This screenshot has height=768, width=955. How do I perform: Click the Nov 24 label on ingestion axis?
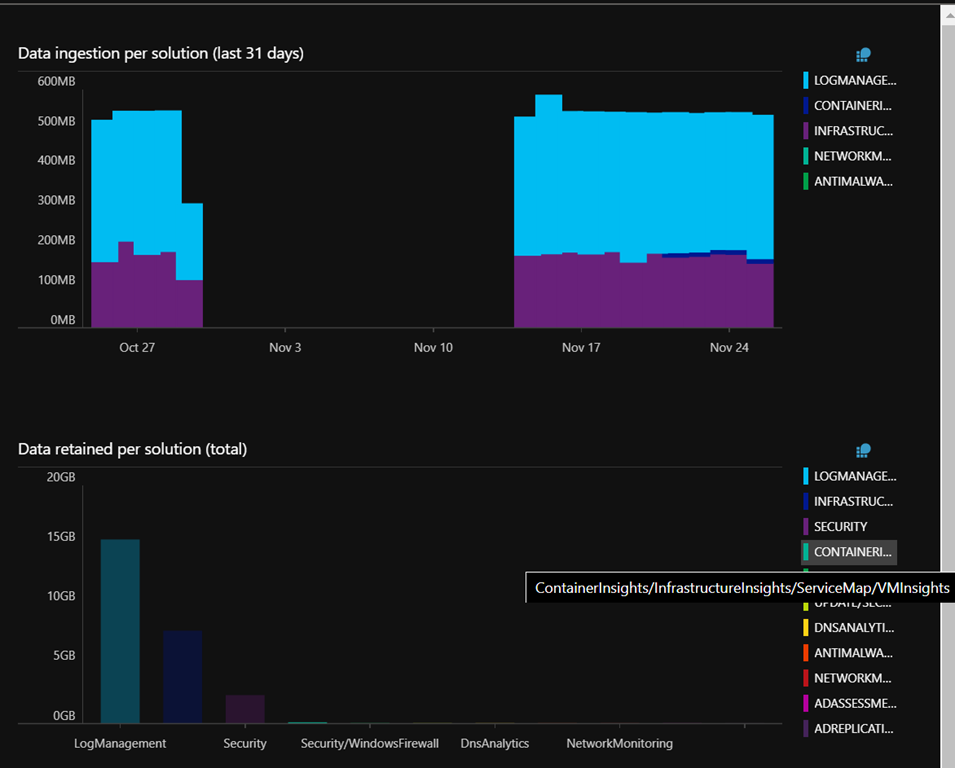pyautogui.click(x=729, y=347)
